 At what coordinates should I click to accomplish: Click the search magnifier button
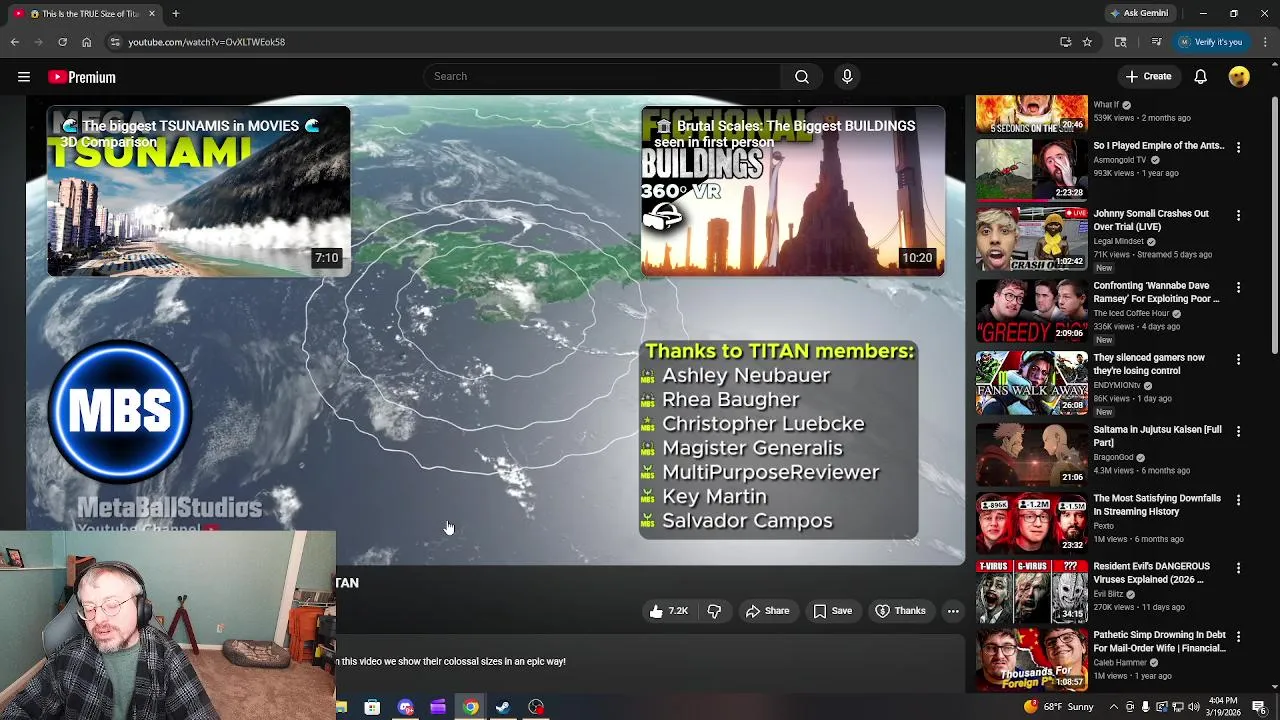coord(802,77)
